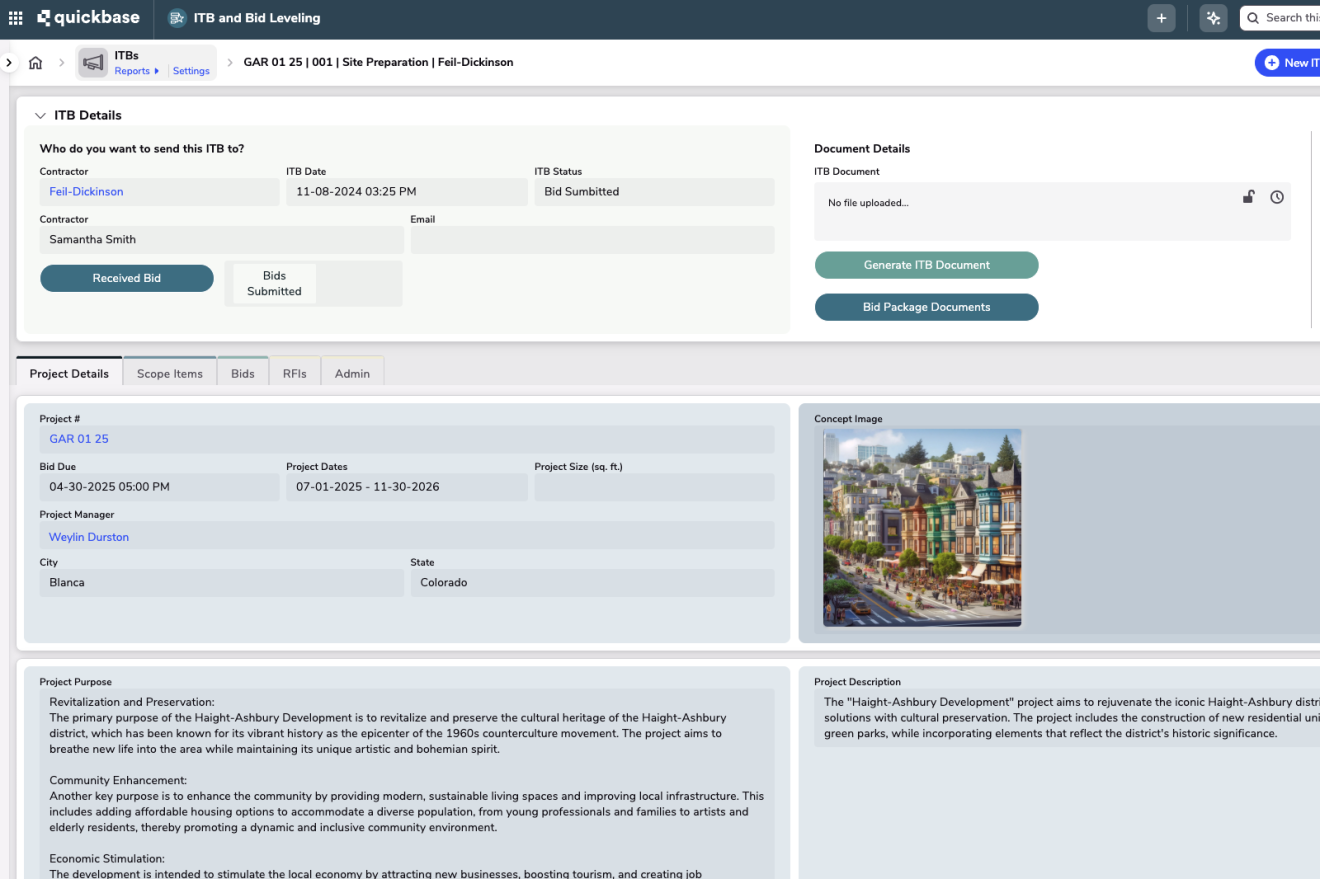Screen dimensions: 1320x879
Task: Expand the left sidebar arrow
Action: point(9,63)
